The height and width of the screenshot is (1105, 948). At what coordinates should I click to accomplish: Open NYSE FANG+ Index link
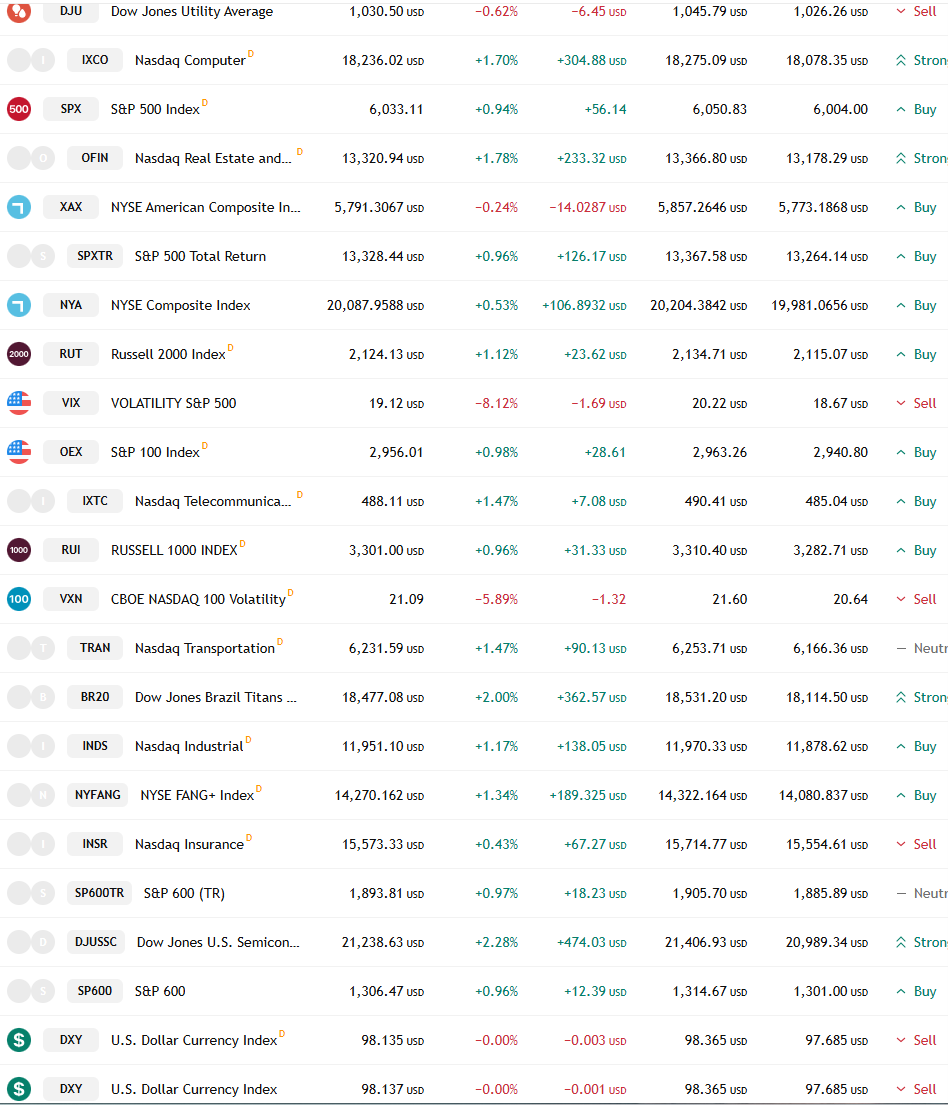(x=197, y=795)
